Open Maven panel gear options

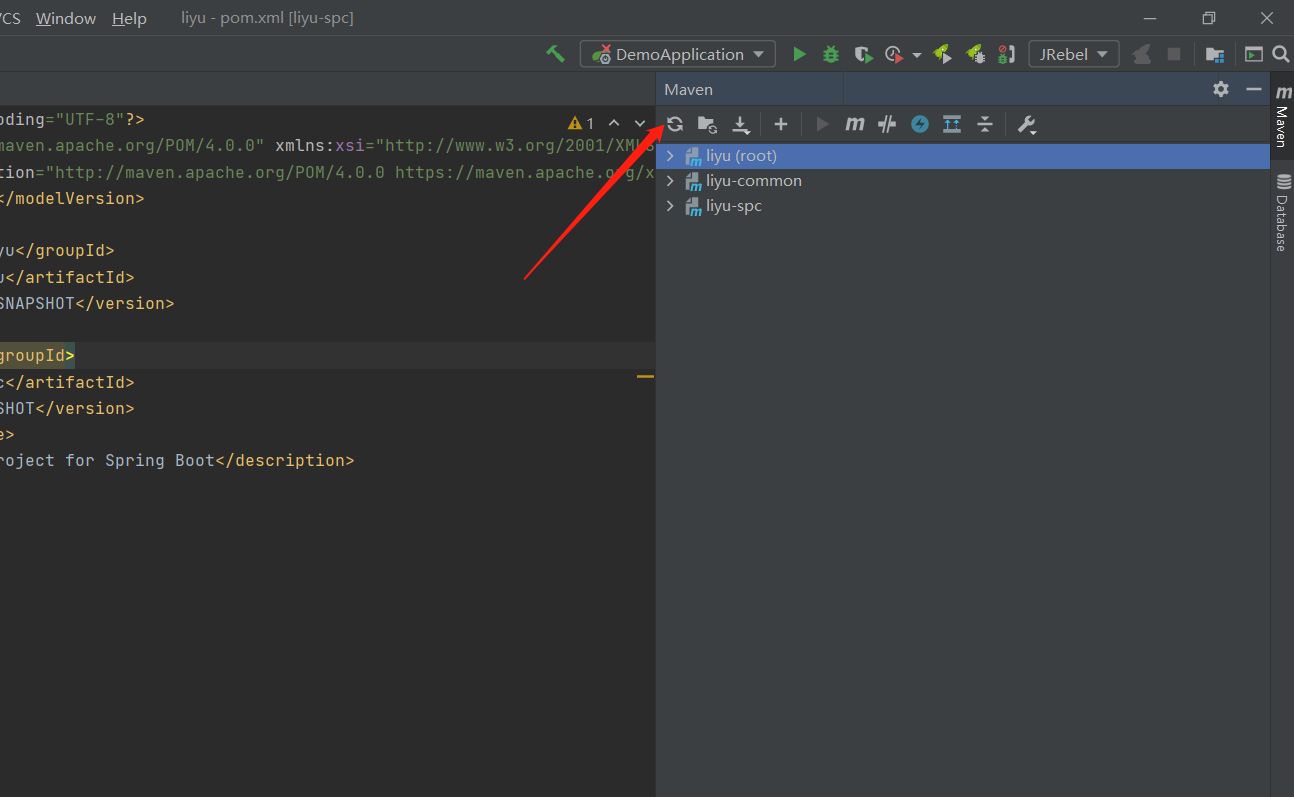tap(1221, 89)
